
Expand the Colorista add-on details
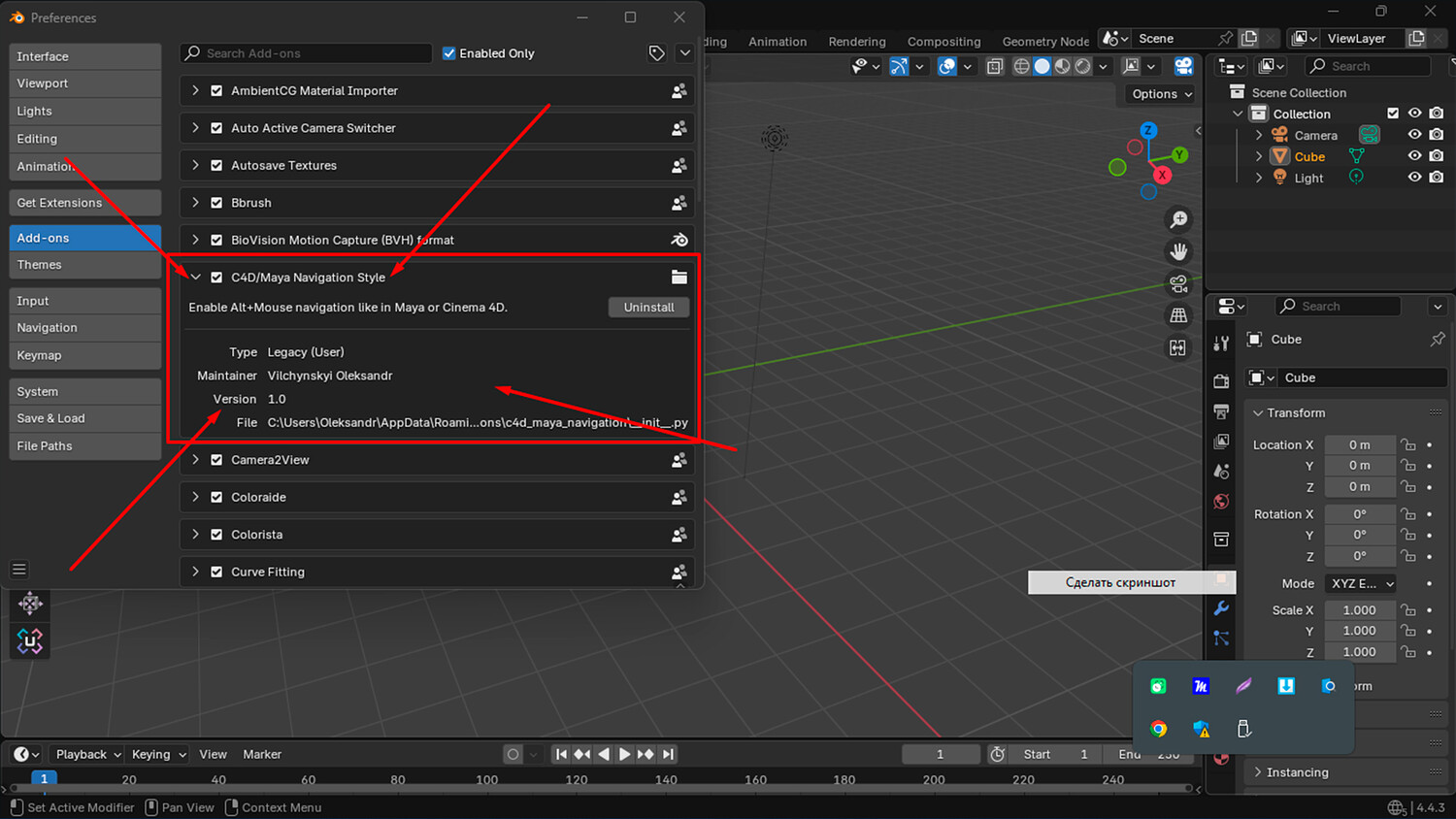(x=195, y=535)
